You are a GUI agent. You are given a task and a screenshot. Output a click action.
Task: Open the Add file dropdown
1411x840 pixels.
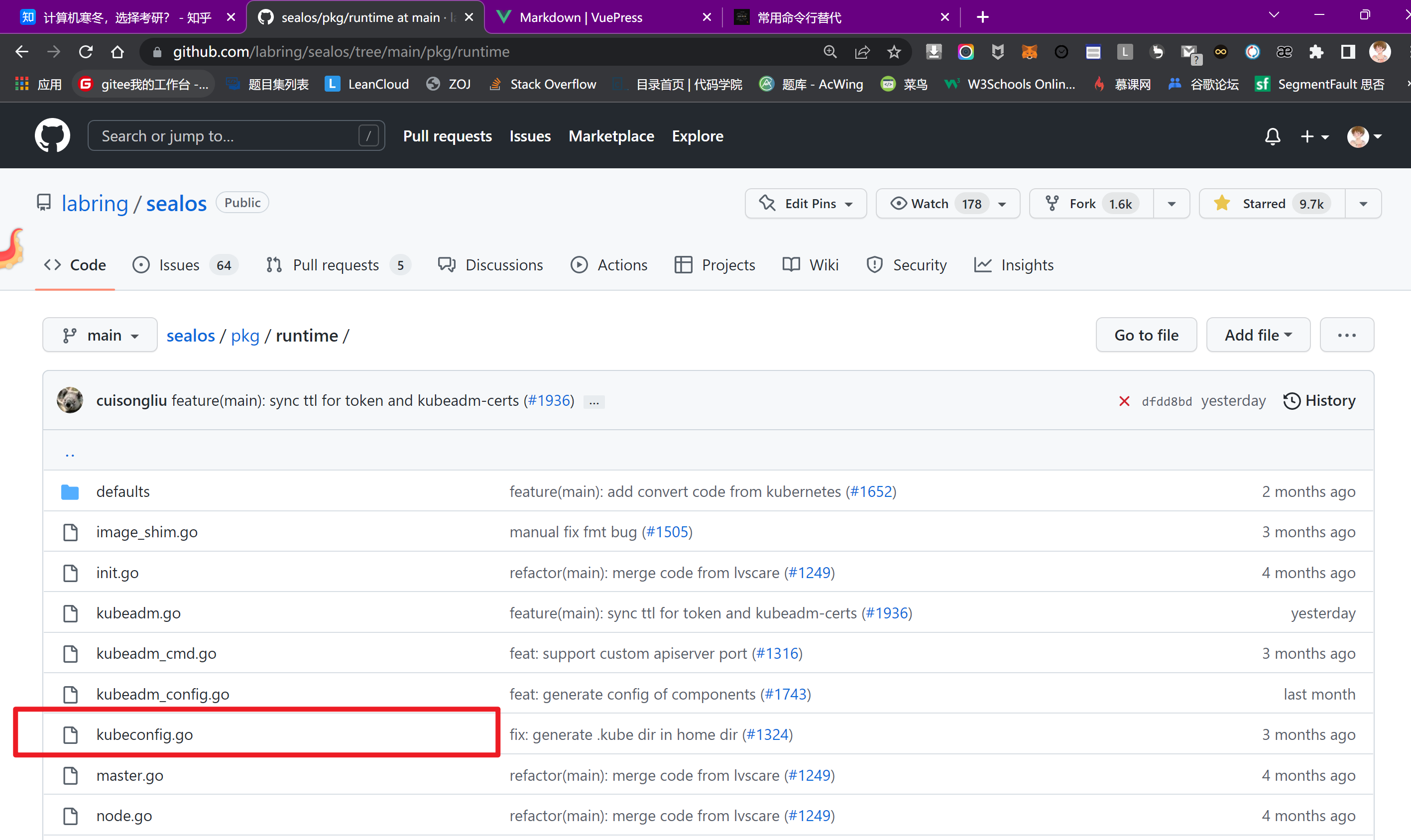tap(1258, 335)
